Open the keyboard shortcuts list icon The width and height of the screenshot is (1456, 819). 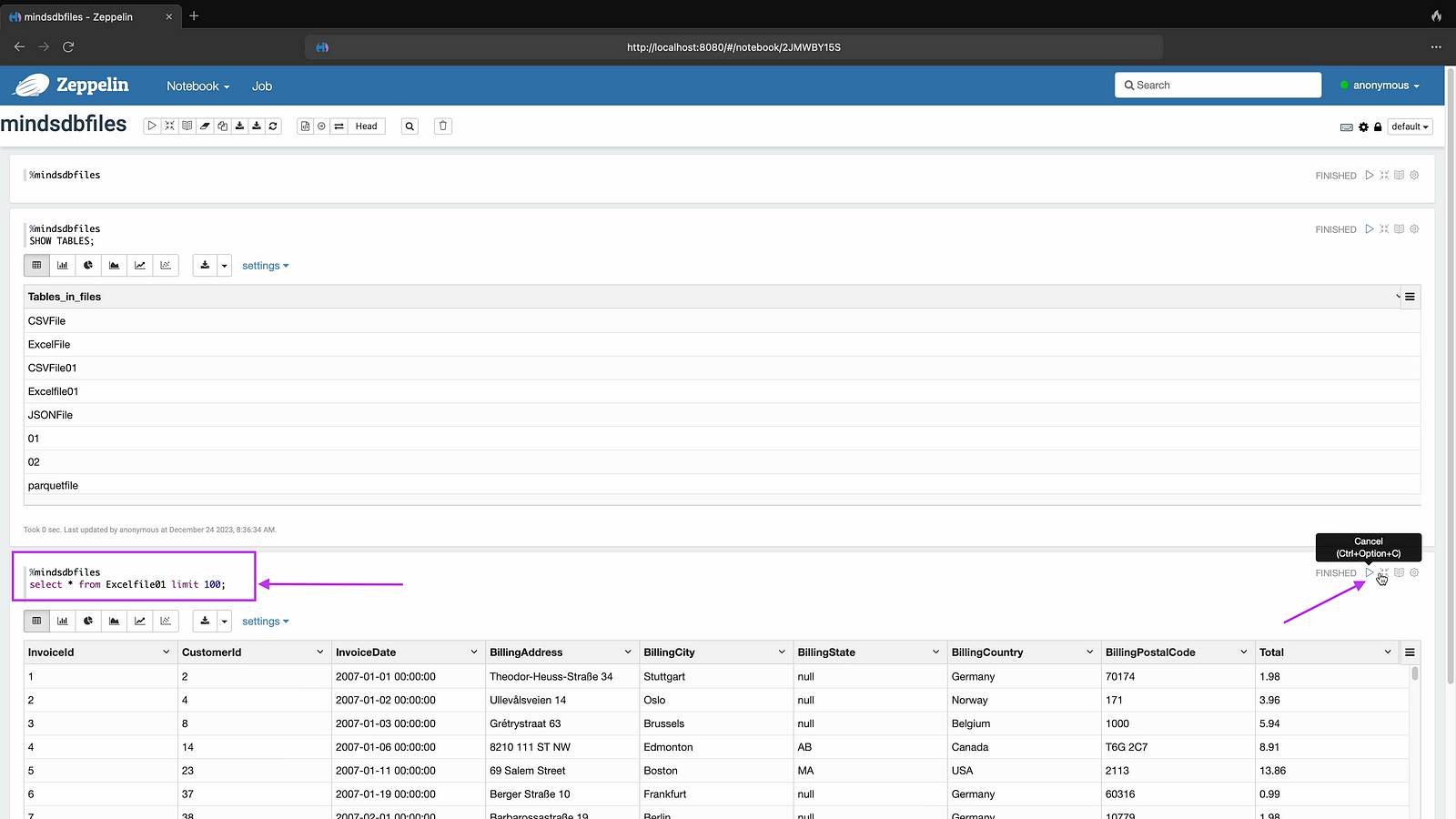[x=1347, y=127]
